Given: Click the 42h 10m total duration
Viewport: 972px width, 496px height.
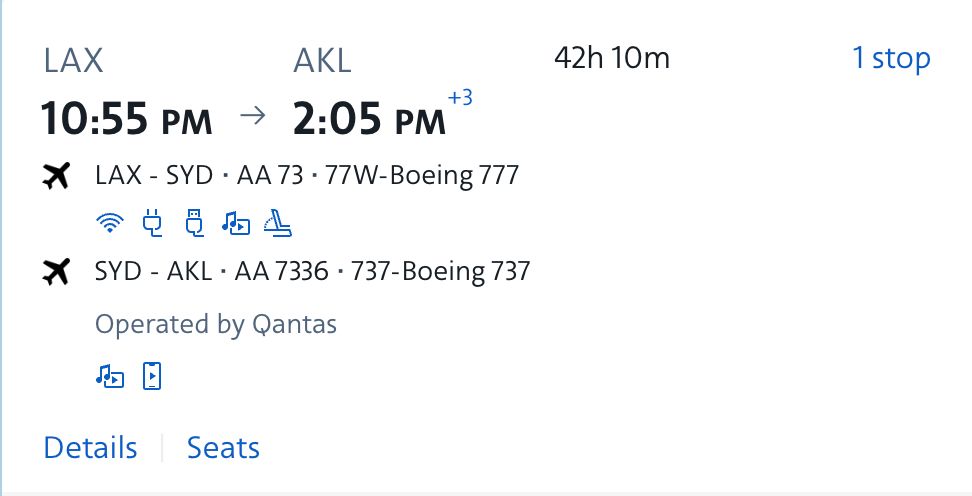Looking at the screenshot, I should point(611,59).
